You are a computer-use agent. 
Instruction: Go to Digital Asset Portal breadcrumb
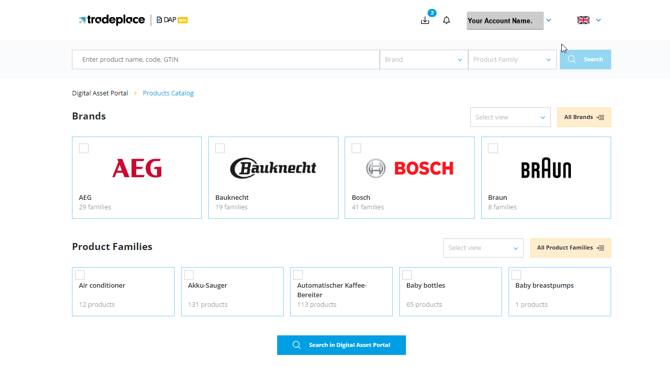tap(100, 93)
